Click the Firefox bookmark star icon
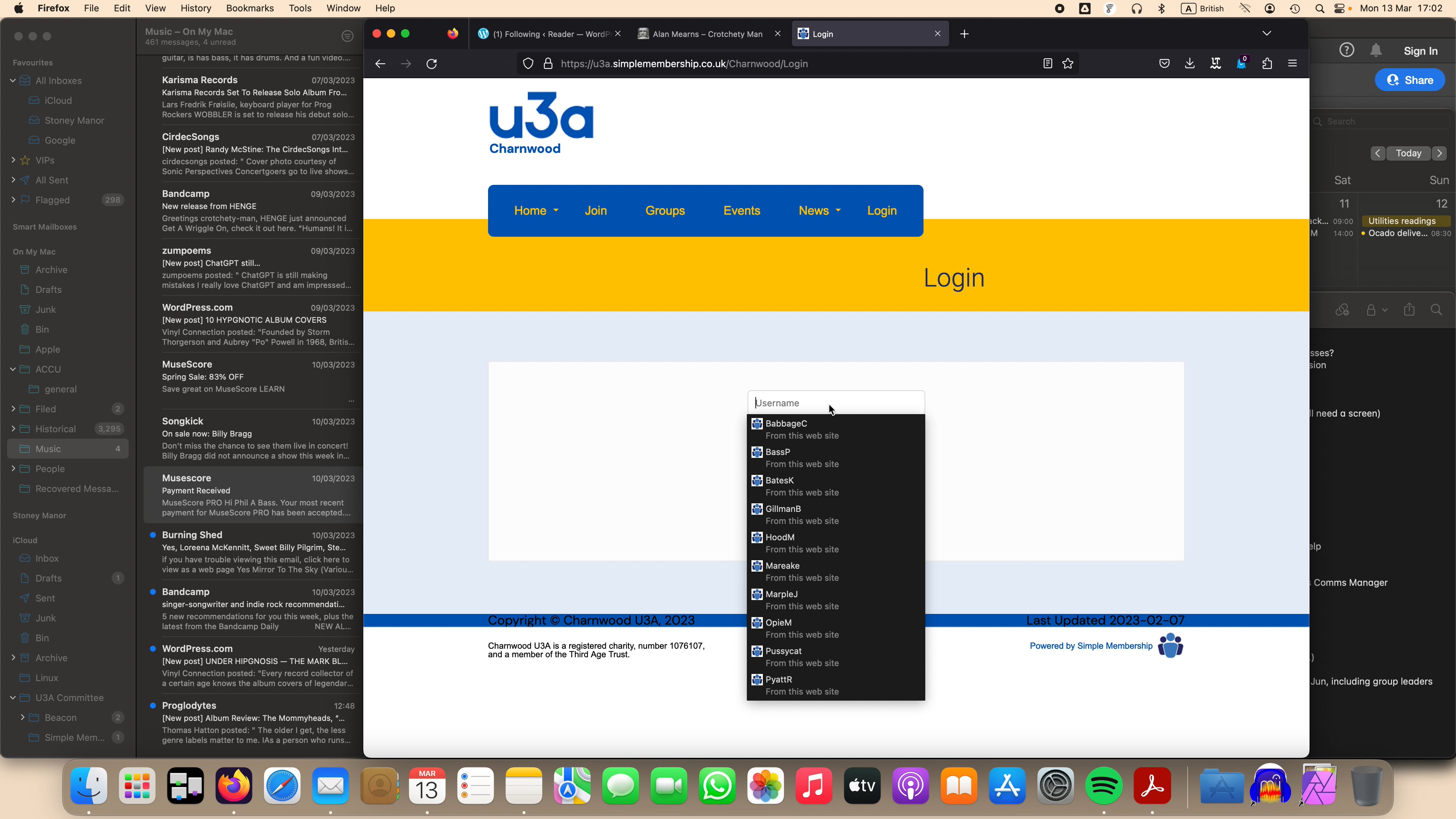 1068,63
